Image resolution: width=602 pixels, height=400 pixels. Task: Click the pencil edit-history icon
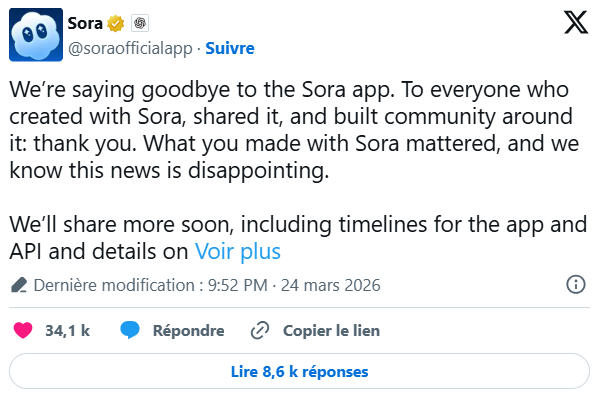(19, 285)
